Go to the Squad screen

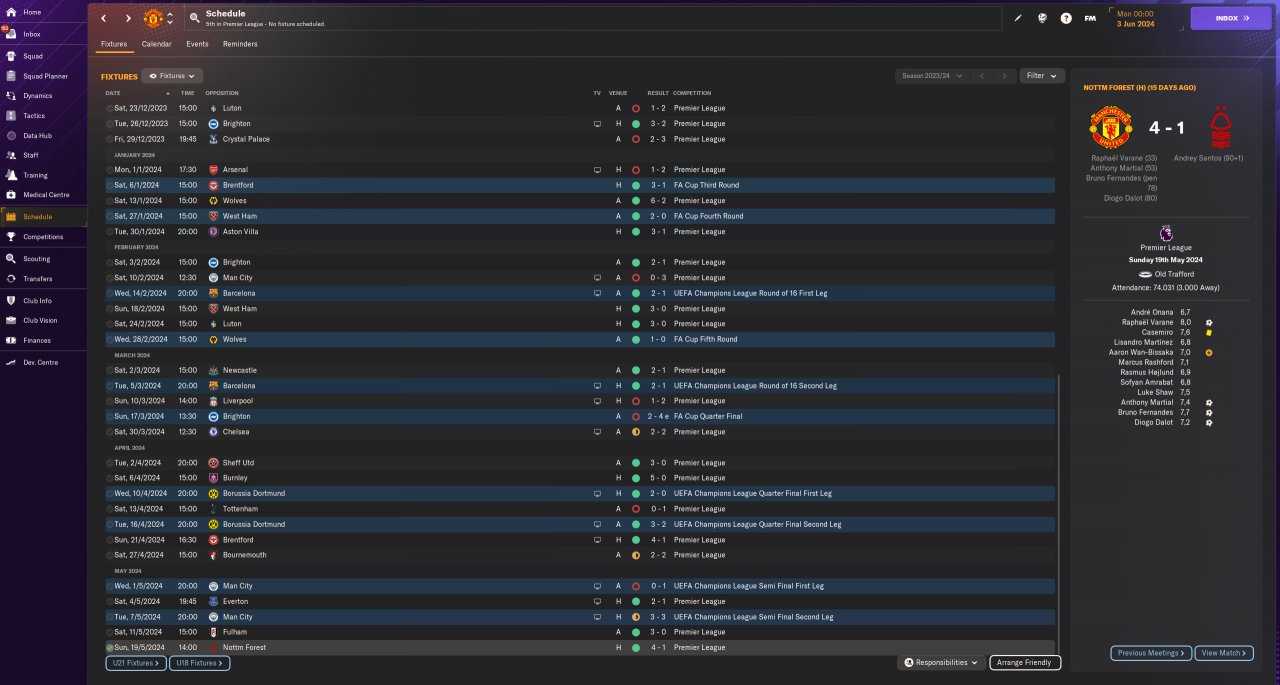[x=32, y=56]
